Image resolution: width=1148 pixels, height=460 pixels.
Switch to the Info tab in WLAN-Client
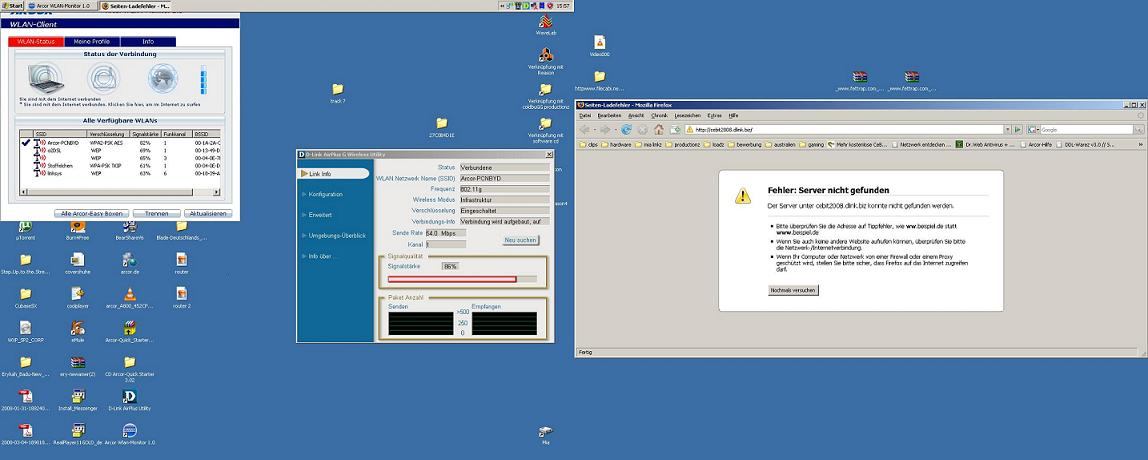148,42
